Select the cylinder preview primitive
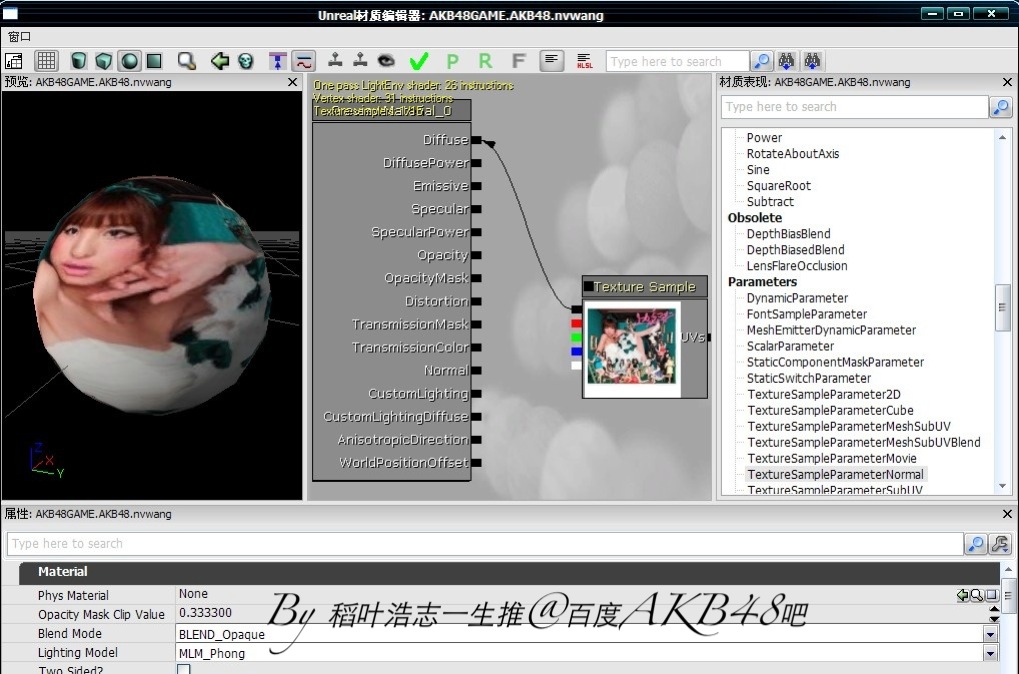Image resolution: width=1019 pixels, height=674 pixels. (x=79, y=61)
